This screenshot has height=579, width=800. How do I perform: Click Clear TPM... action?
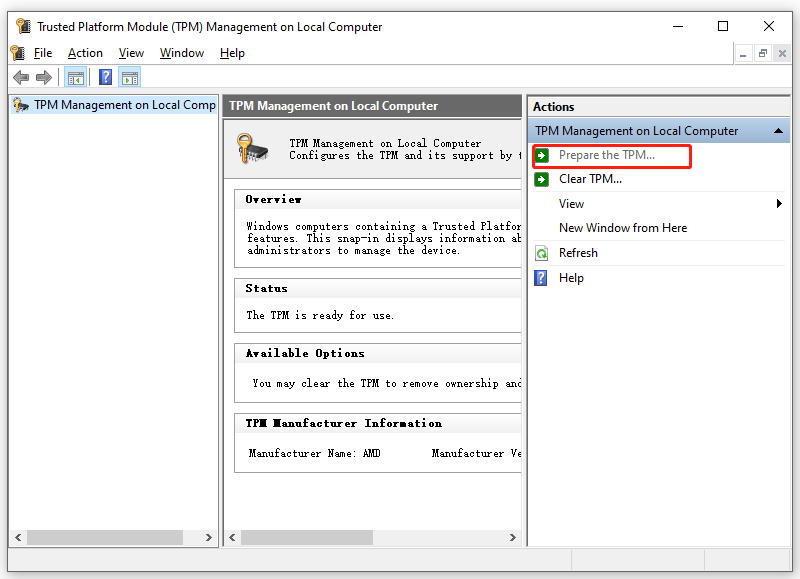click(590, 179)
